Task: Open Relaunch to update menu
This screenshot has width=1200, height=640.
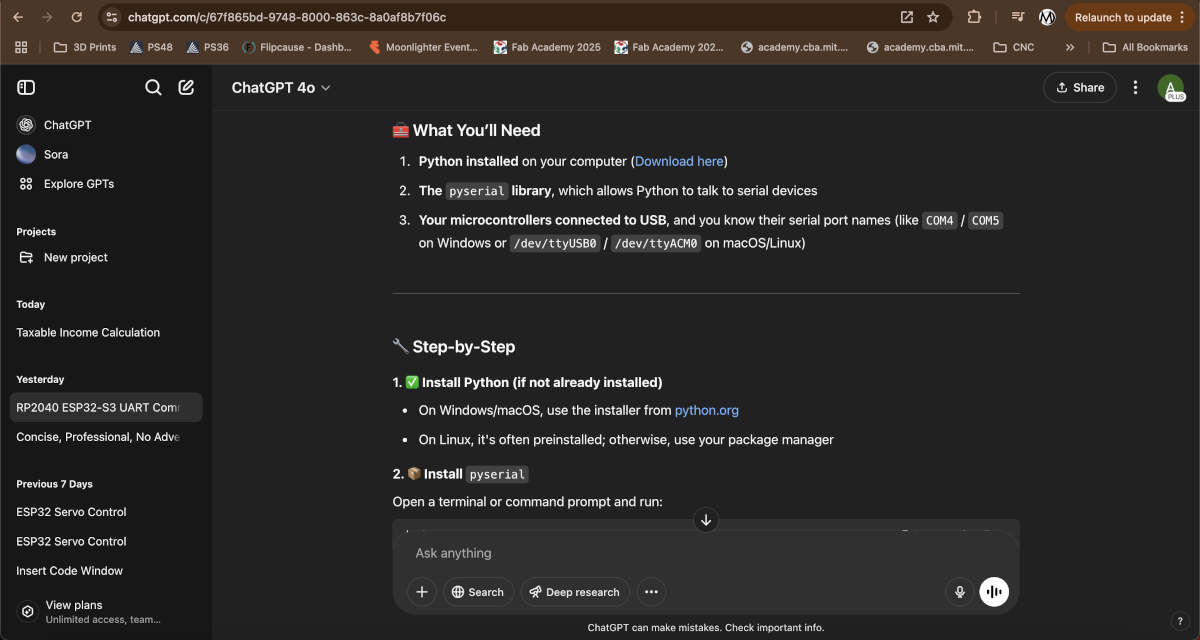Action: [1129, 17]
